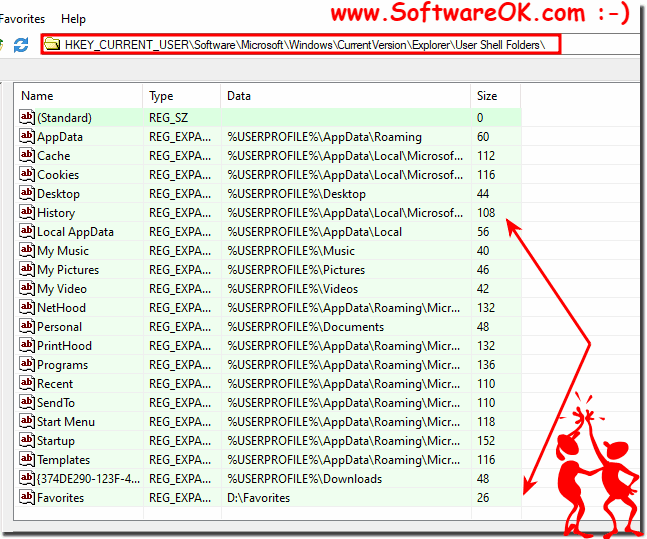
Task: Click the %USERPROFILE%\AppData\Roaming data cell
Action: click(x=324, y=137)
